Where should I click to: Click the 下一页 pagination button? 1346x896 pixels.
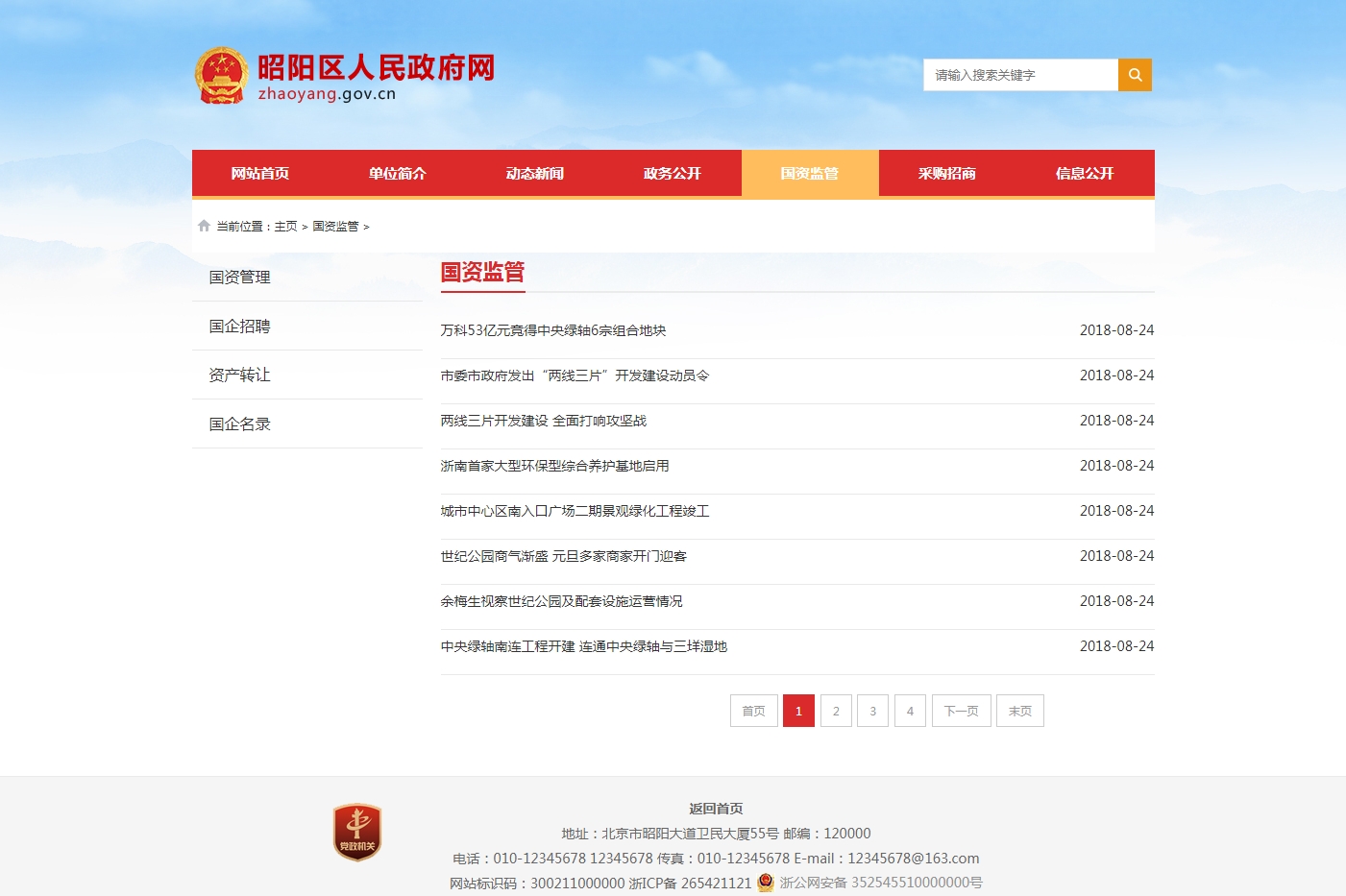[961, 711]
